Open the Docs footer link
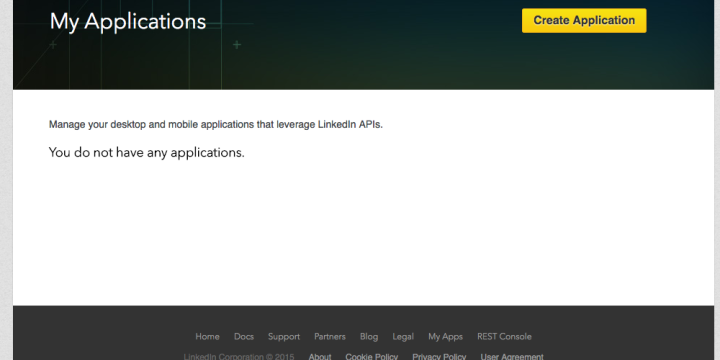720x360 pixels. click(x=244, y=337)
